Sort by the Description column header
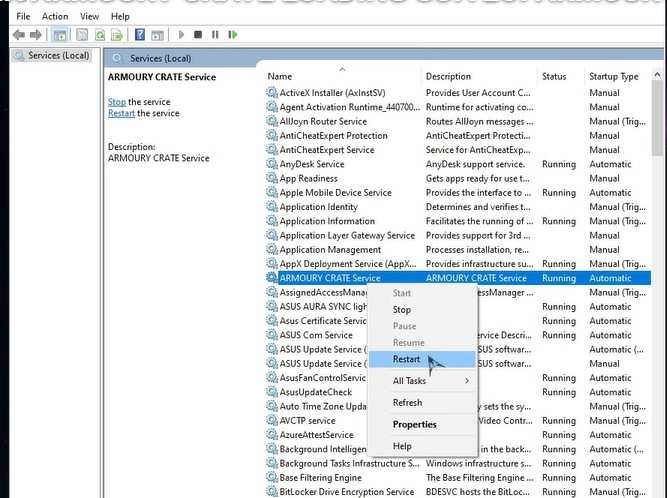Image resolution: width=667 pixels, height=498 pixels. pos(479,76)
